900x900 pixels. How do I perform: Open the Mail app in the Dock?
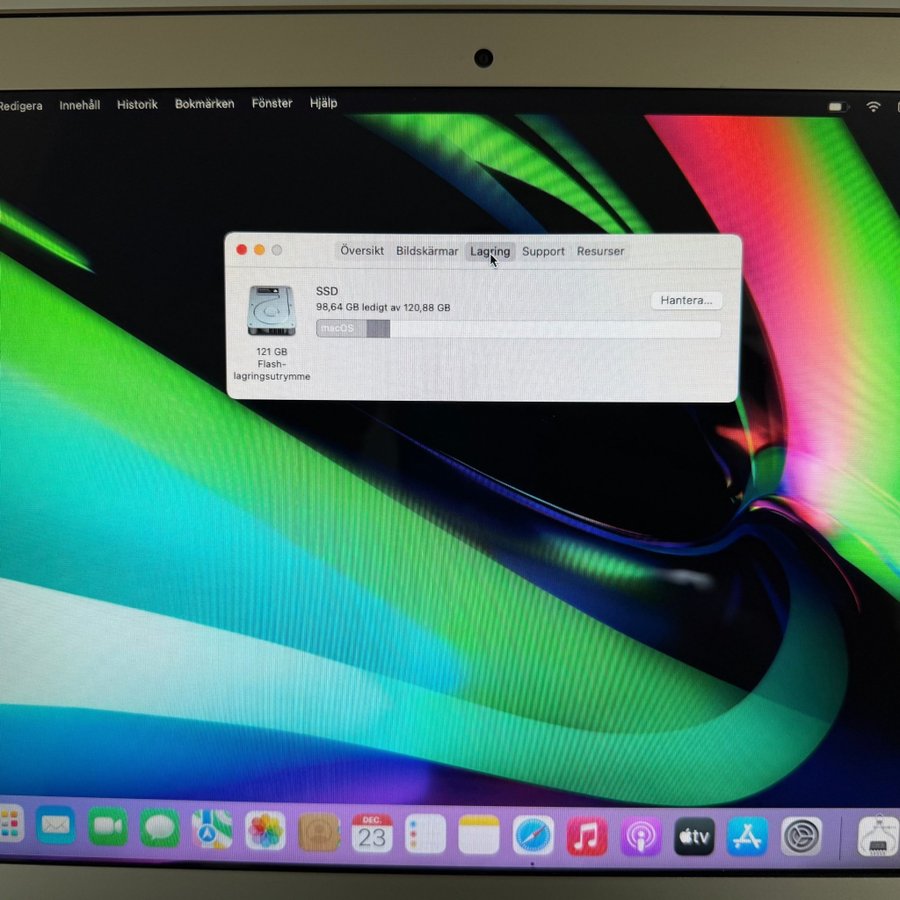tap(56, 827)
